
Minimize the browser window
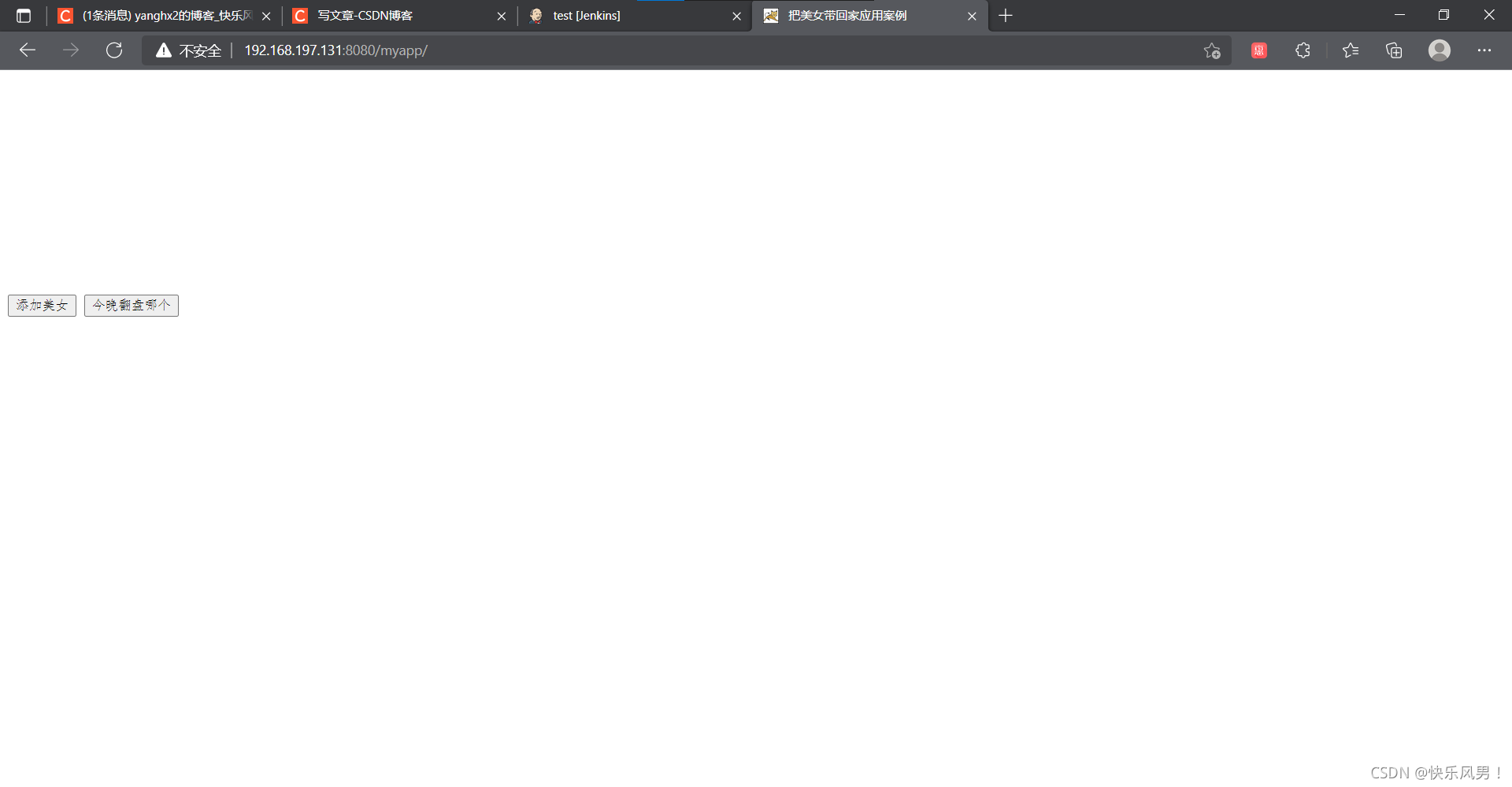coord(1399,15)
